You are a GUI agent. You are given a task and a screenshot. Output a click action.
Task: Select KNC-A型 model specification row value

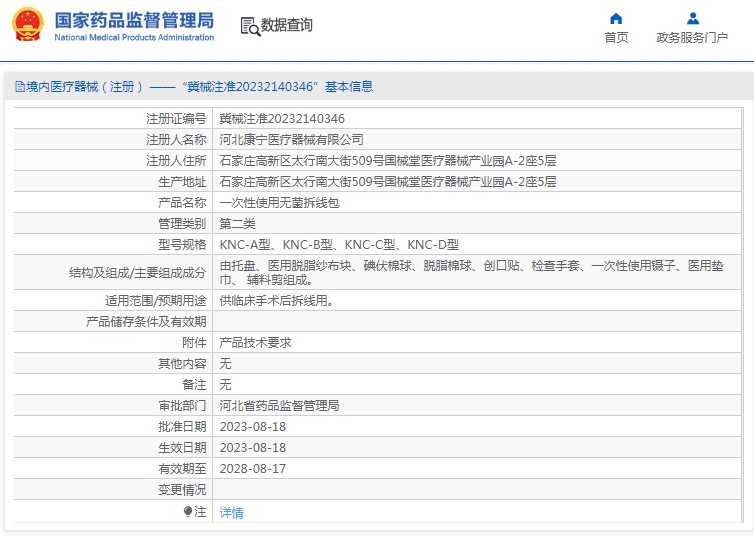click(339, 245)
